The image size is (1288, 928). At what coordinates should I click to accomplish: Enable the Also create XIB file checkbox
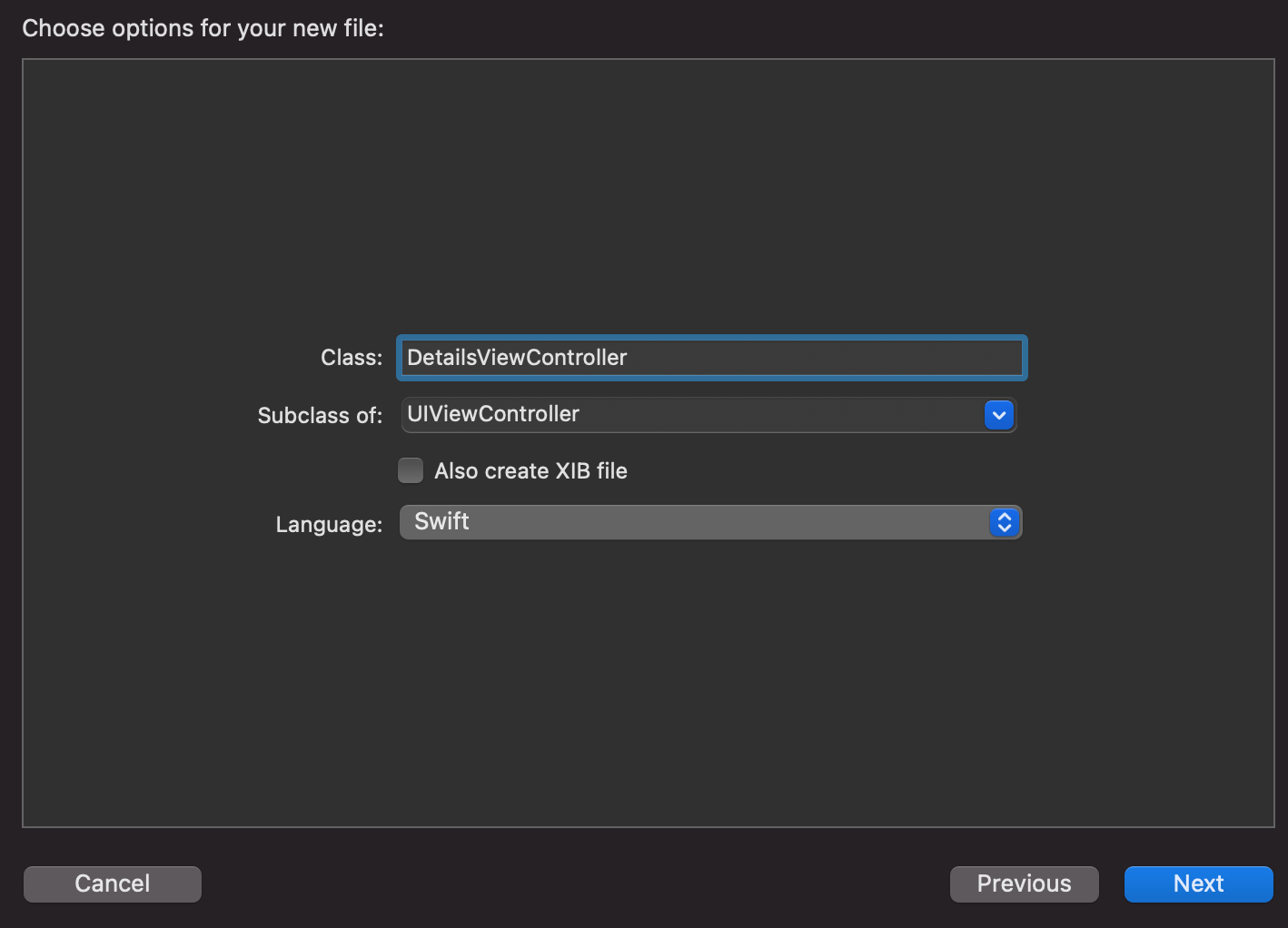[411, 470]
